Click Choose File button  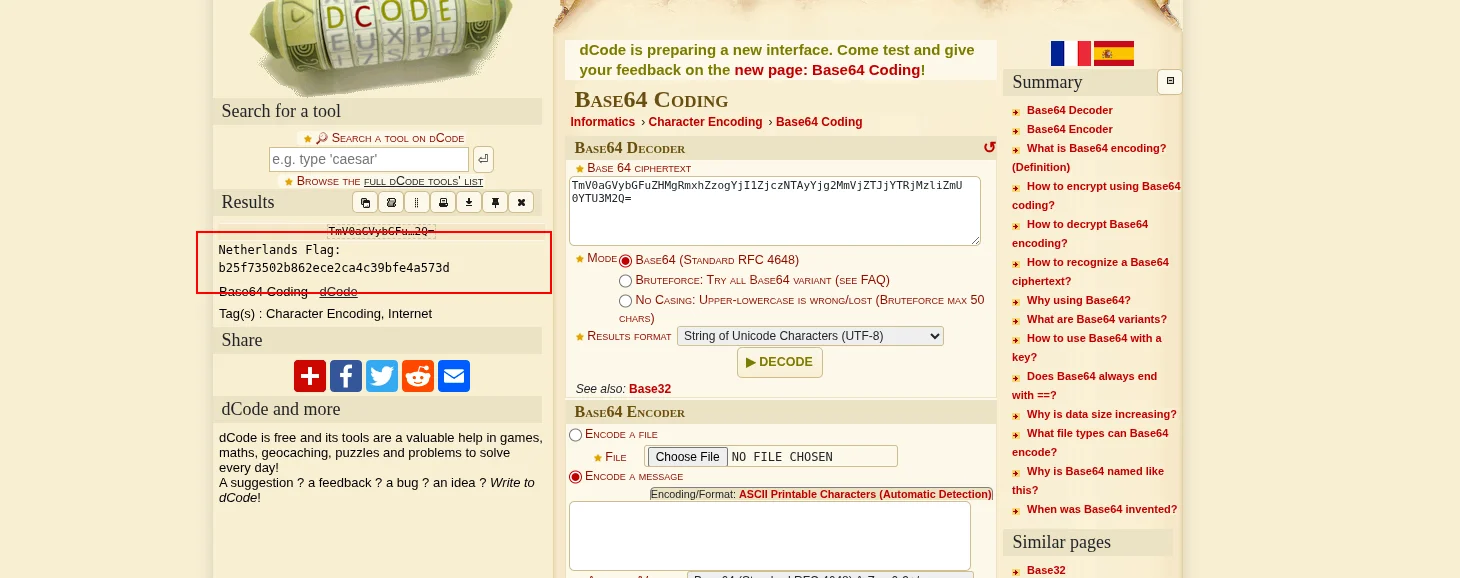[x=687, y=457]
